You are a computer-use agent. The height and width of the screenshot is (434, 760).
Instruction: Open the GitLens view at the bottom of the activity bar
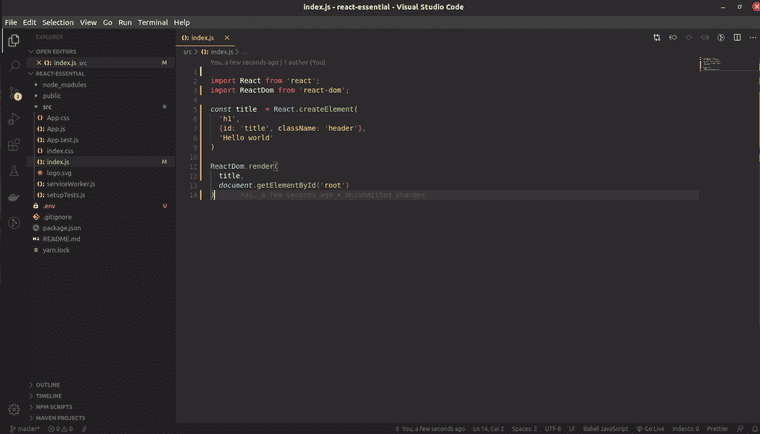[x=14, y=223]
